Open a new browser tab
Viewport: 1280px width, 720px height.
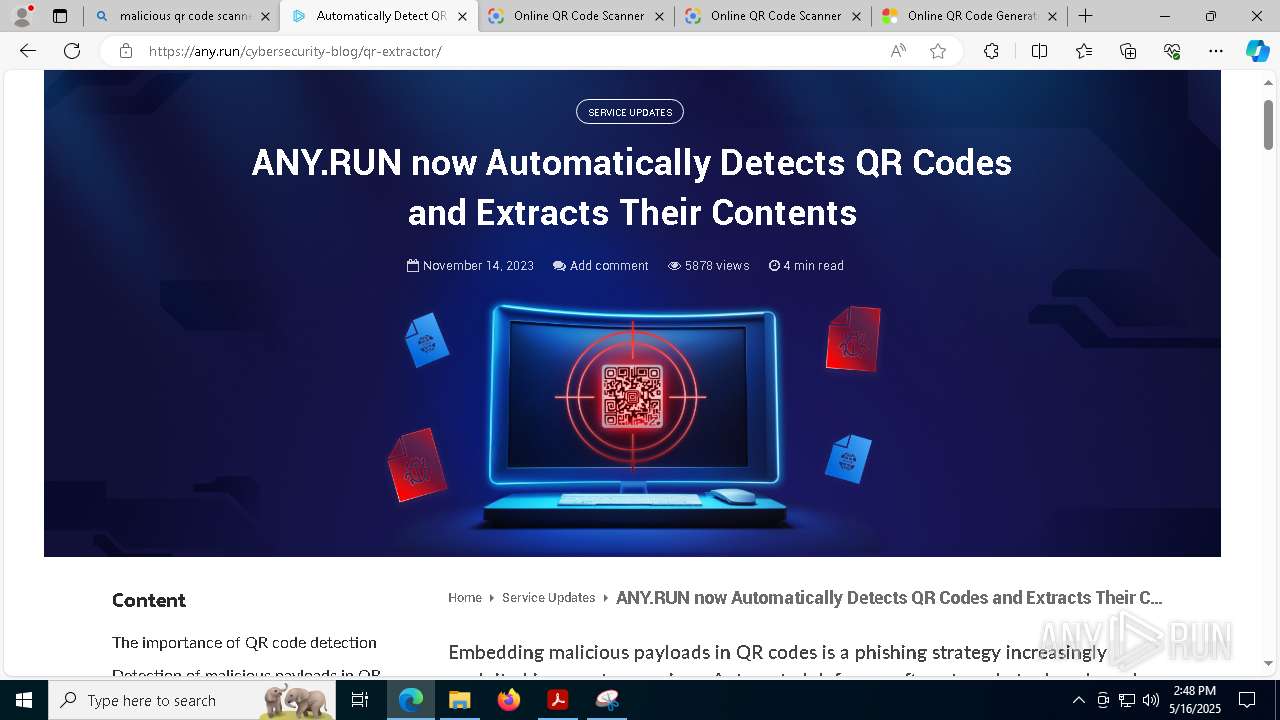coord(1085,16)
